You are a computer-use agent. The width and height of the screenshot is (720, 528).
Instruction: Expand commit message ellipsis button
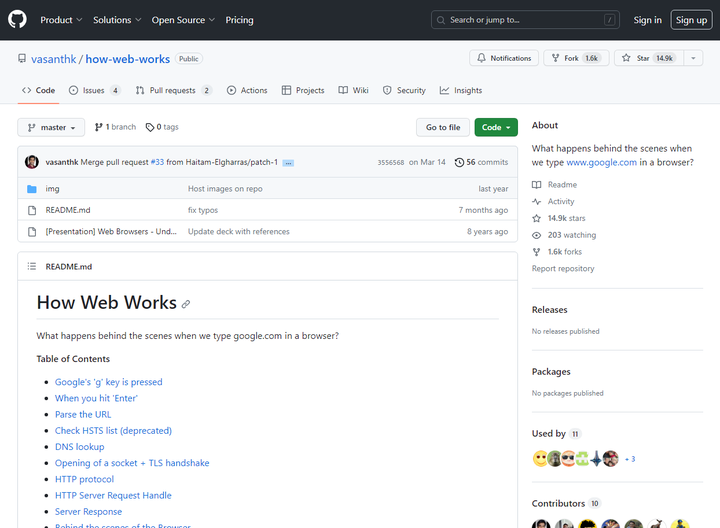tap(288, 163)
